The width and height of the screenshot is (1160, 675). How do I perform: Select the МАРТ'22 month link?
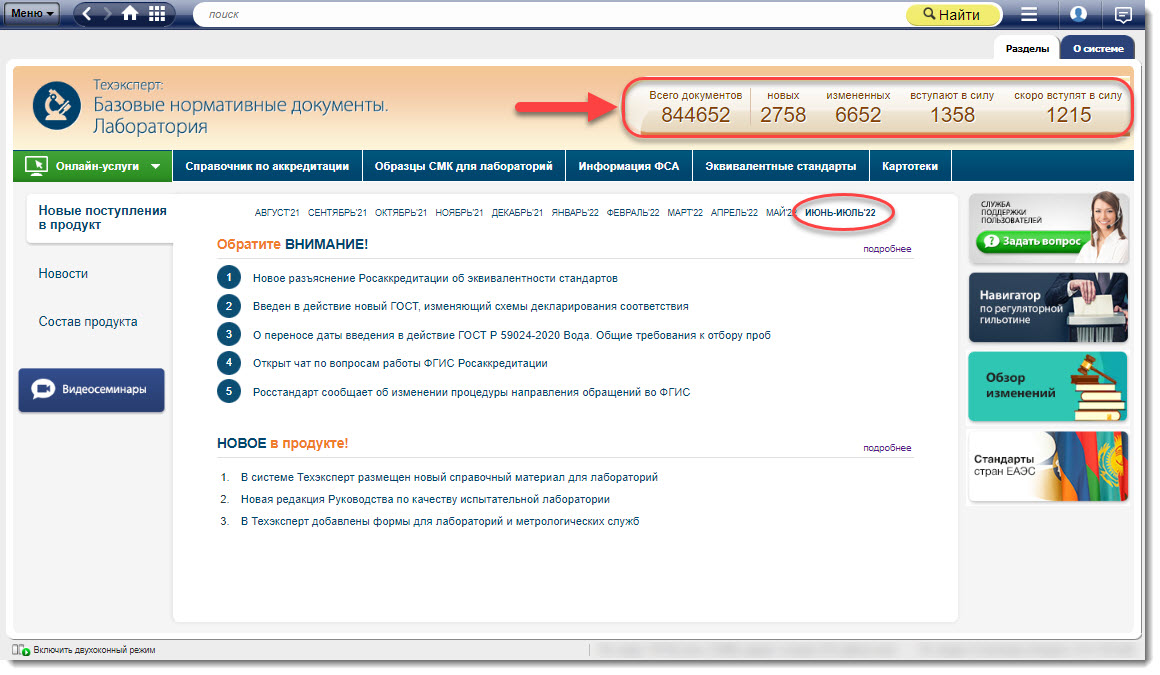tap(685, 212)
